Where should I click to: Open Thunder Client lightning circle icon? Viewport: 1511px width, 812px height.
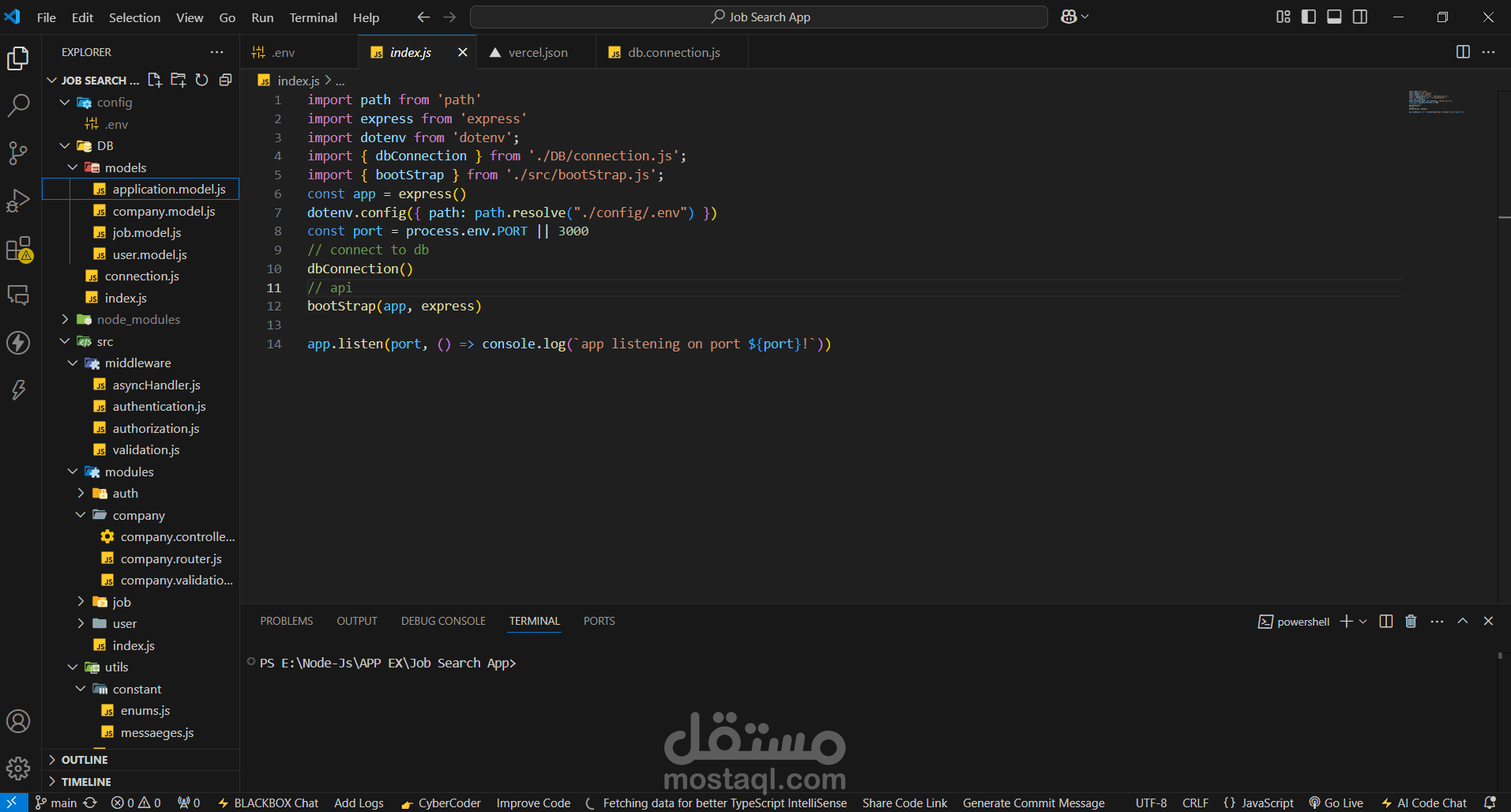point(18,343)
